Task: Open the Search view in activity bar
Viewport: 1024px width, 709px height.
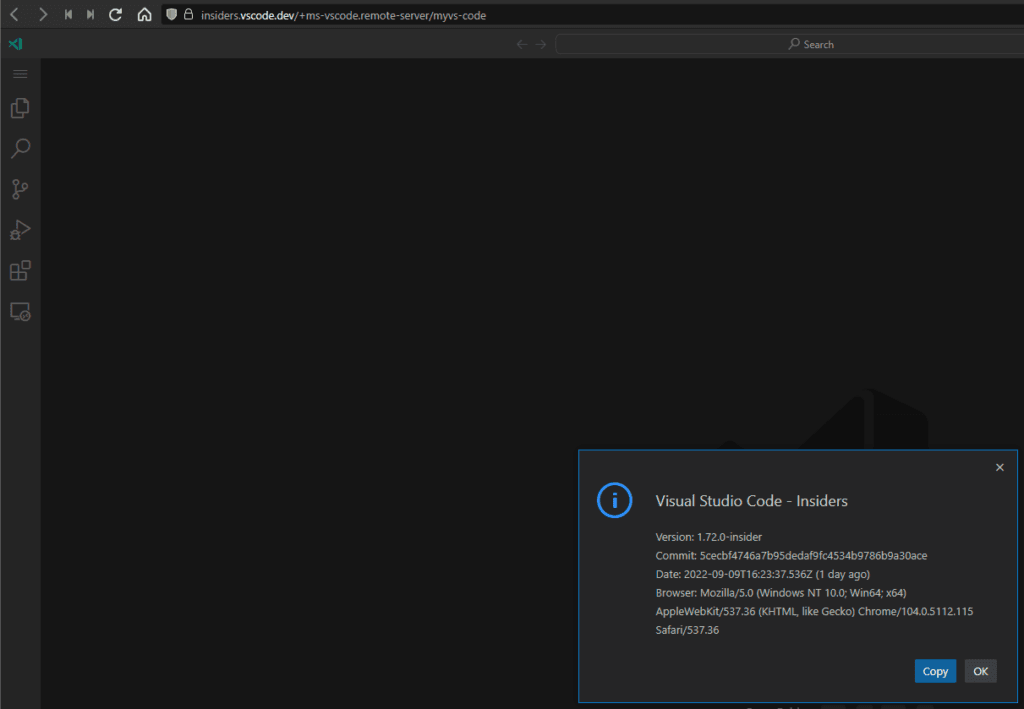Action: tap(20, 149)
